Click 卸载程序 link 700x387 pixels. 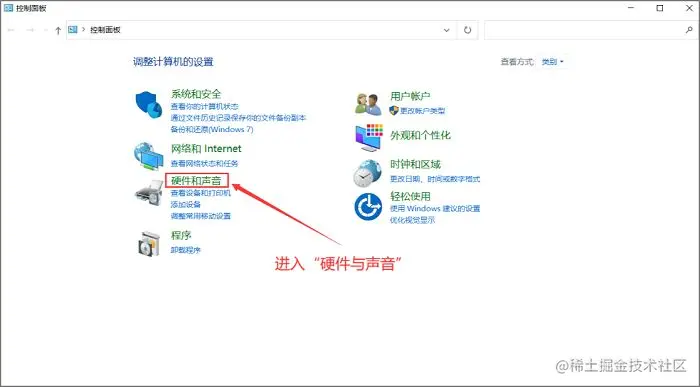[185, 250]
